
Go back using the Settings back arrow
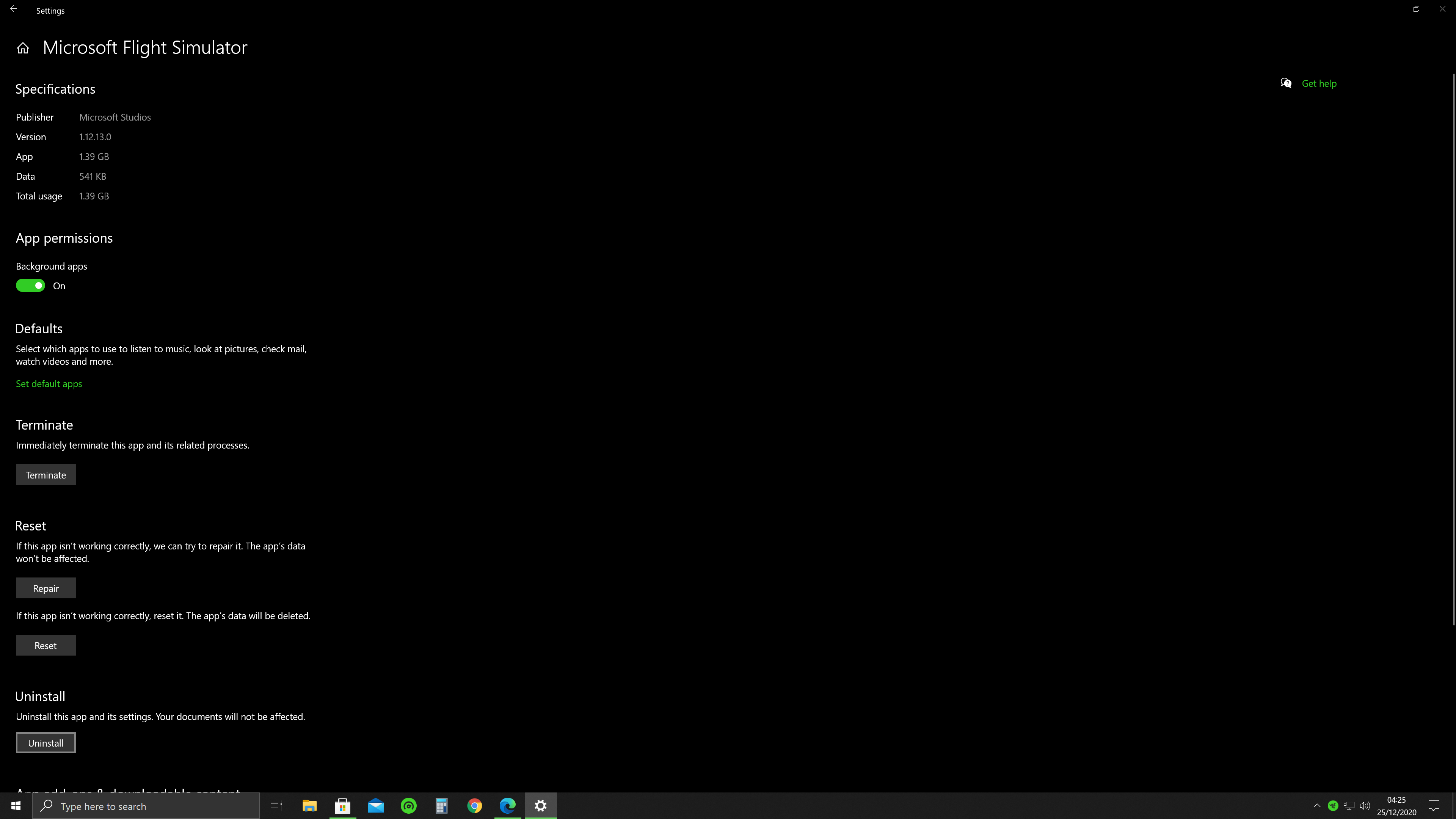pyautogui.click(x=14, y=9)
